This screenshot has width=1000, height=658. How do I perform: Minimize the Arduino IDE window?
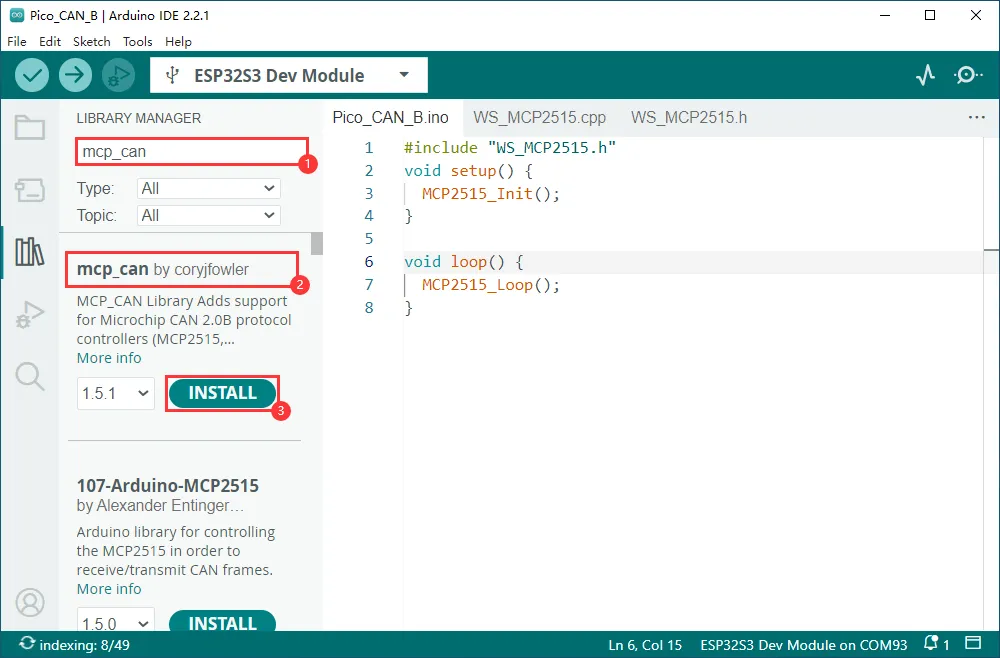tap(885, 15)
